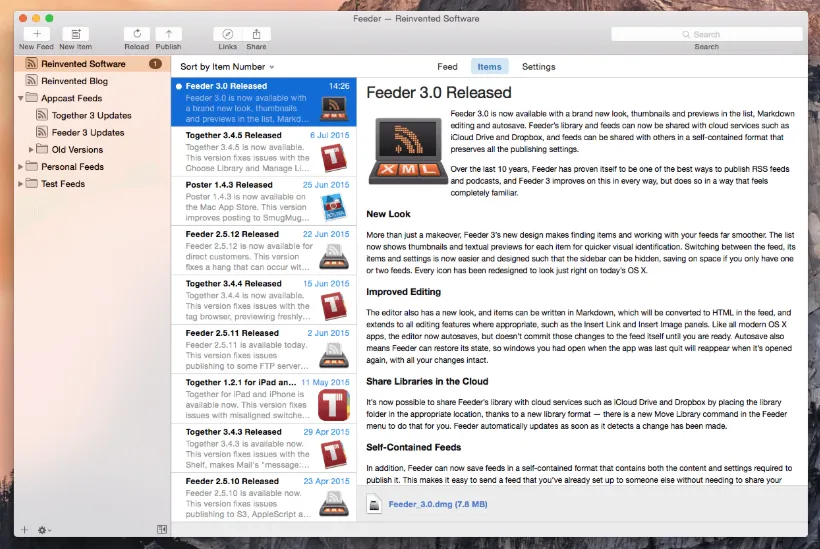Image resolution: width=820 pixels, height=549 pixels.
Task: Open the Sort by Item Number dropdown
Action: pos(227,67)
